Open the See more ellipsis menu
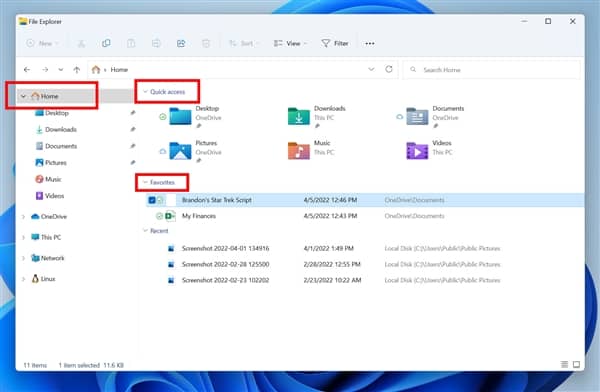The image size is (600, 392). coord(370,43)
